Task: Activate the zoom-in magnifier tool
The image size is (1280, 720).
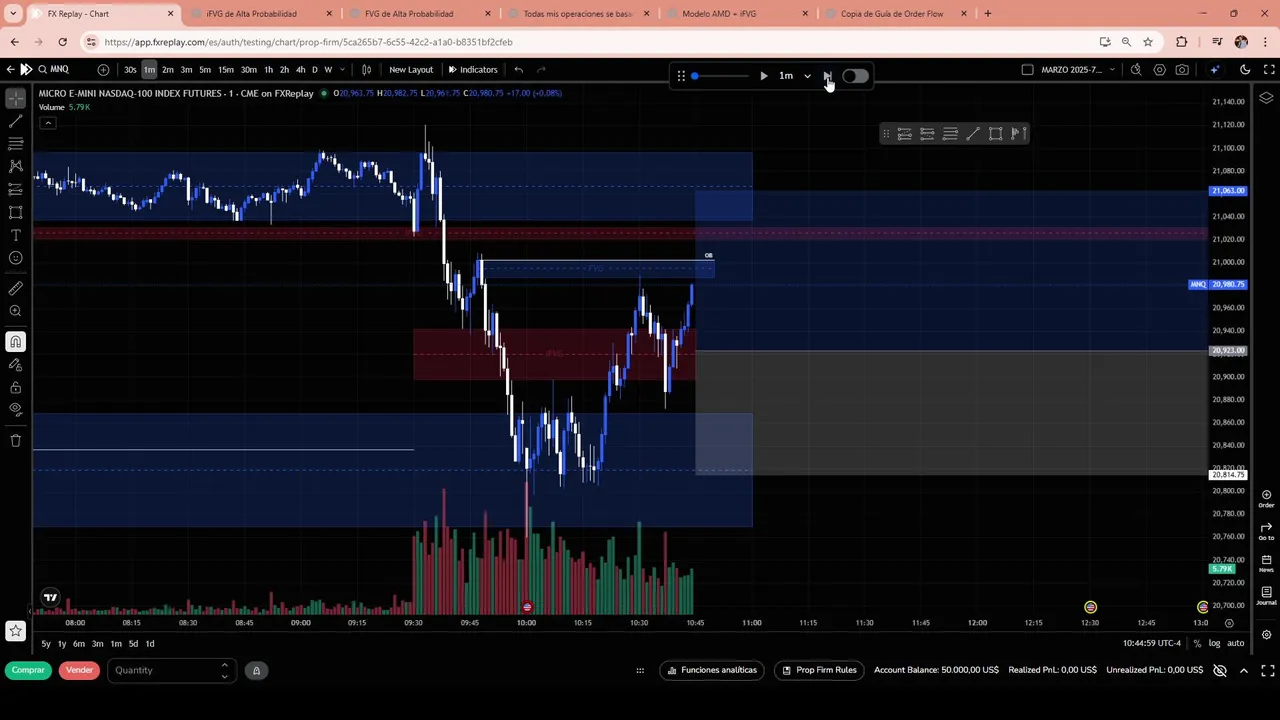Action: tap(15, 311)
